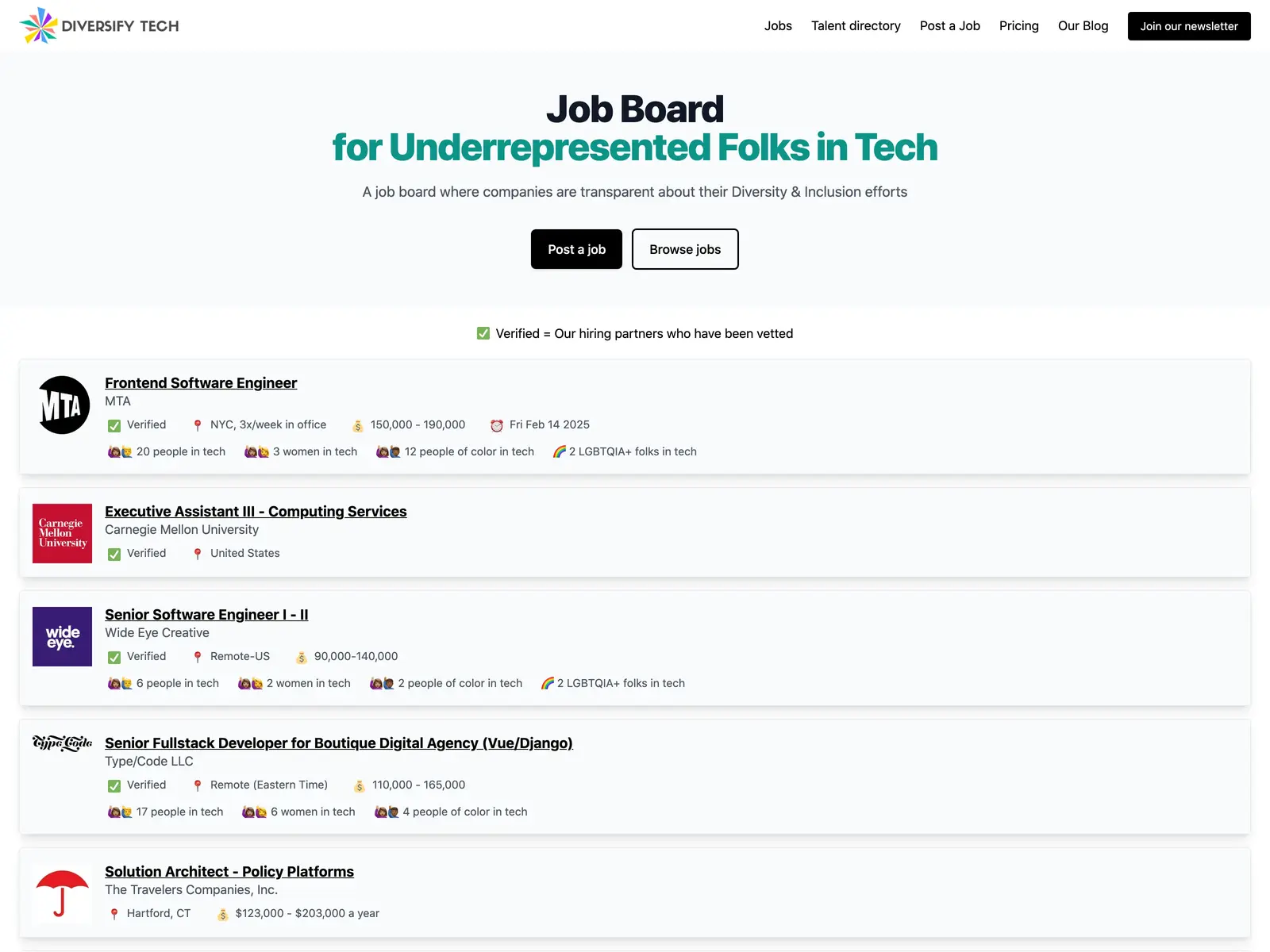Click the green Verified checkmark in MTA listing
This screenshot has height=952, width=1270.
114,425
